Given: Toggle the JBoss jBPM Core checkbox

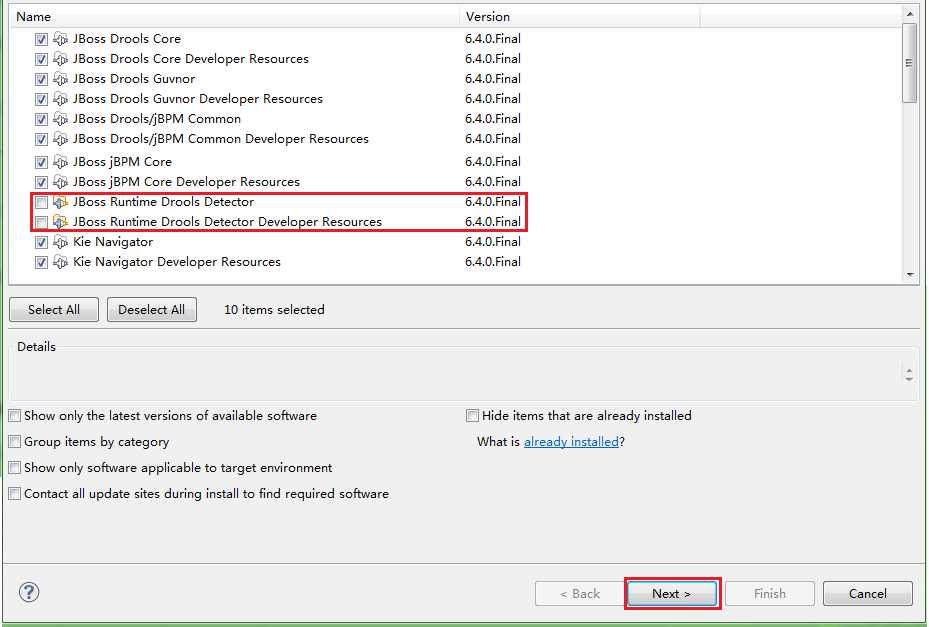Looking at the screenshot, I should click(x=41, y=162).
